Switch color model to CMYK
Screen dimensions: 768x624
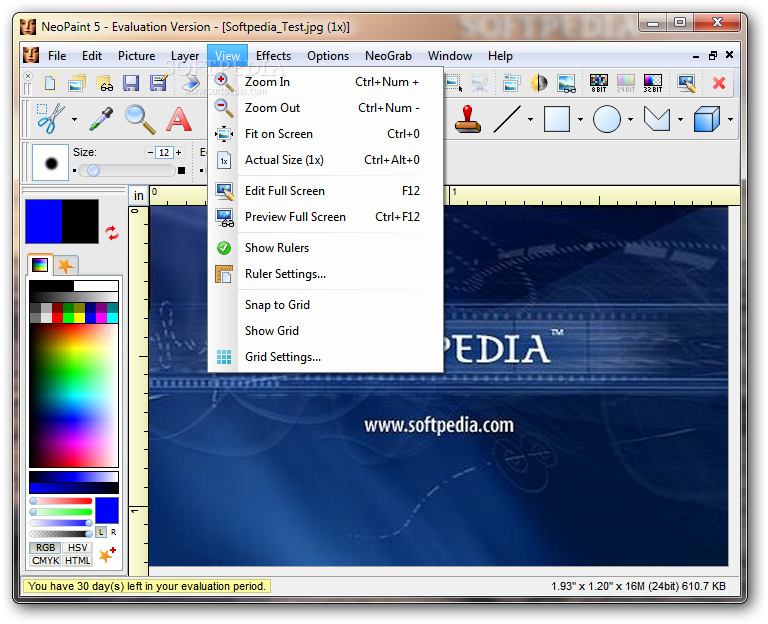45,560
